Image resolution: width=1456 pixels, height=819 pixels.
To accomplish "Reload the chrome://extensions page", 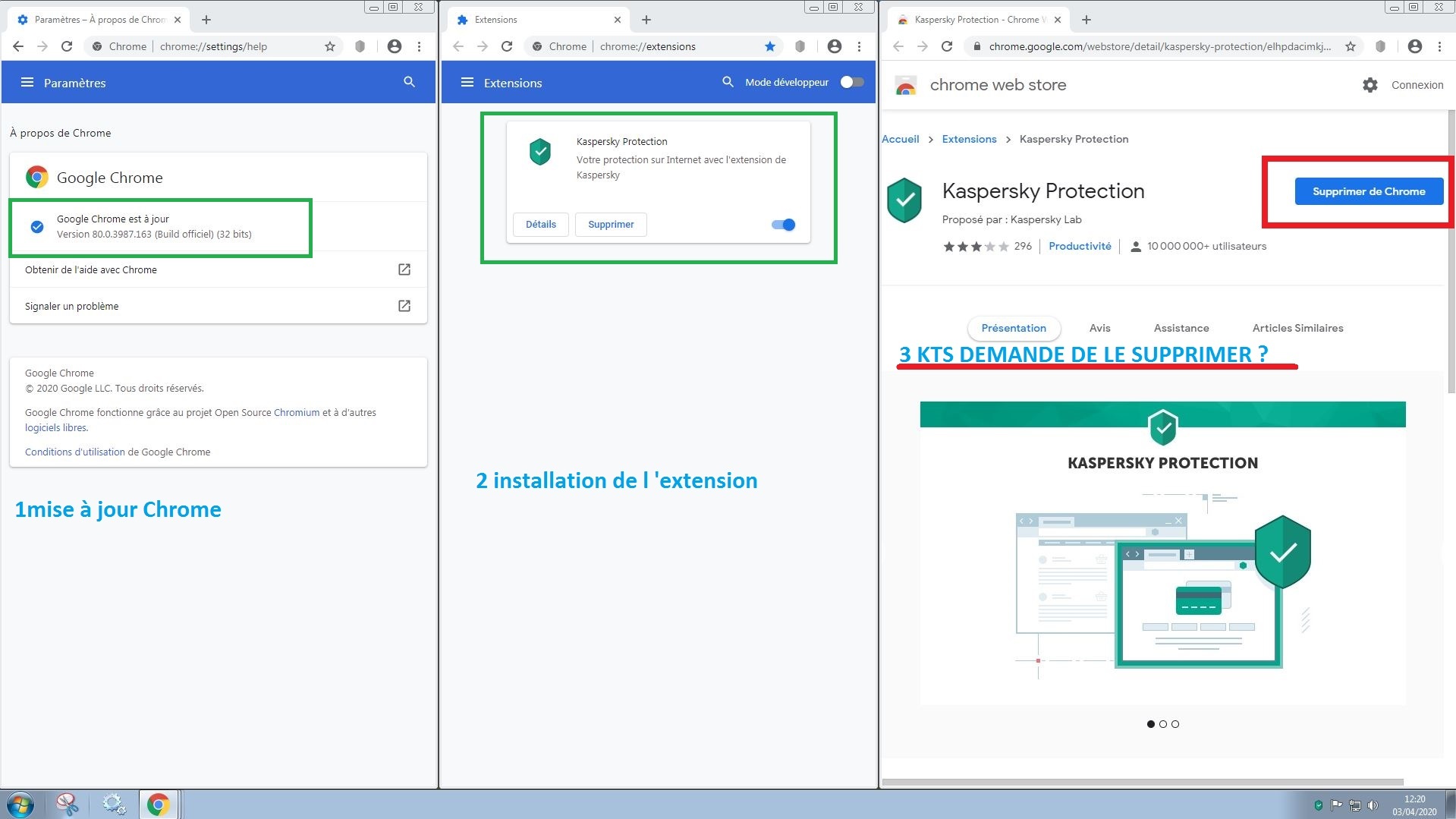I will 507,46.
